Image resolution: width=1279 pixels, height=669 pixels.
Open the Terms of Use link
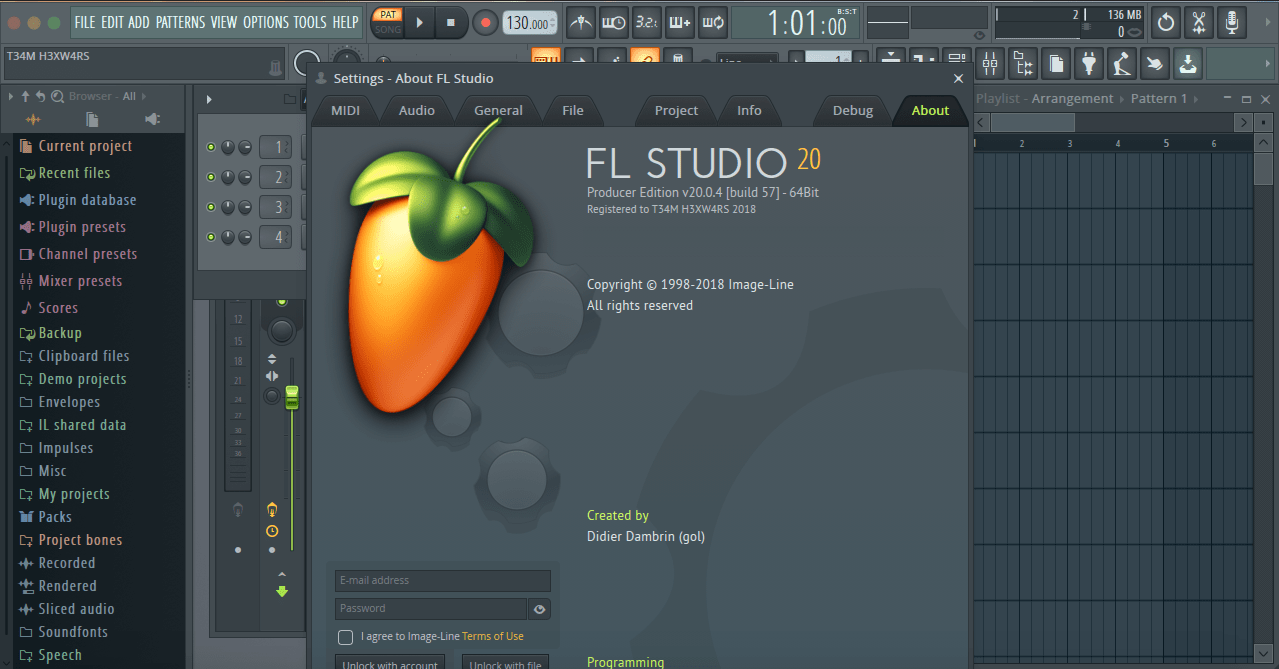493,637
